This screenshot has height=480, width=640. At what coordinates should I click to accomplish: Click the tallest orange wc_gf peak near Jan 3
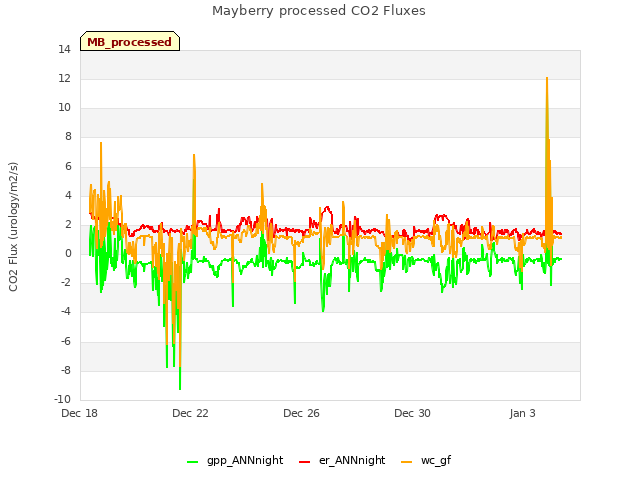click(x=547, y=78)
